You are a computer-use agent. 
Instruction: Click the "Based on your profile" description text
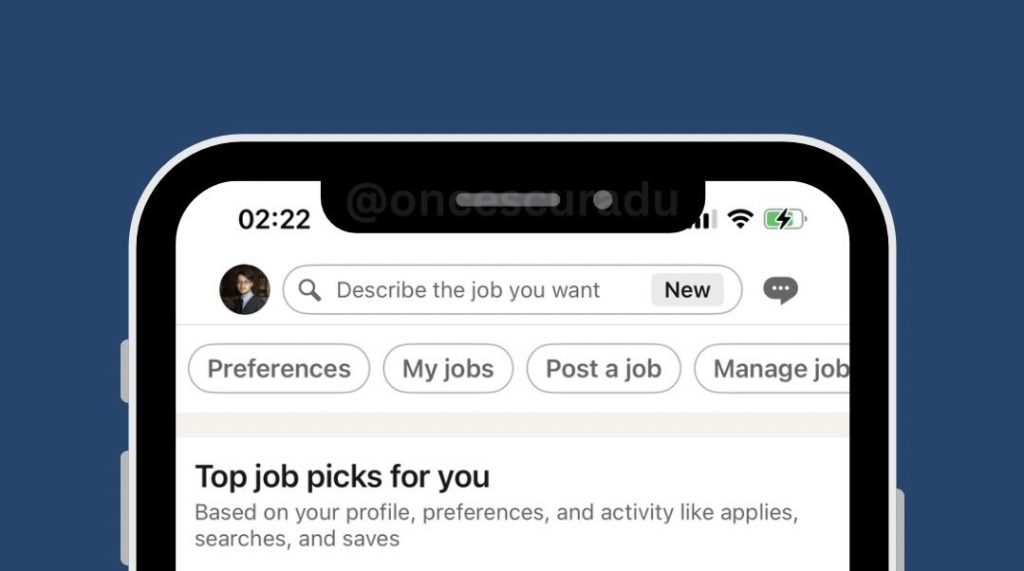(495, 525)
